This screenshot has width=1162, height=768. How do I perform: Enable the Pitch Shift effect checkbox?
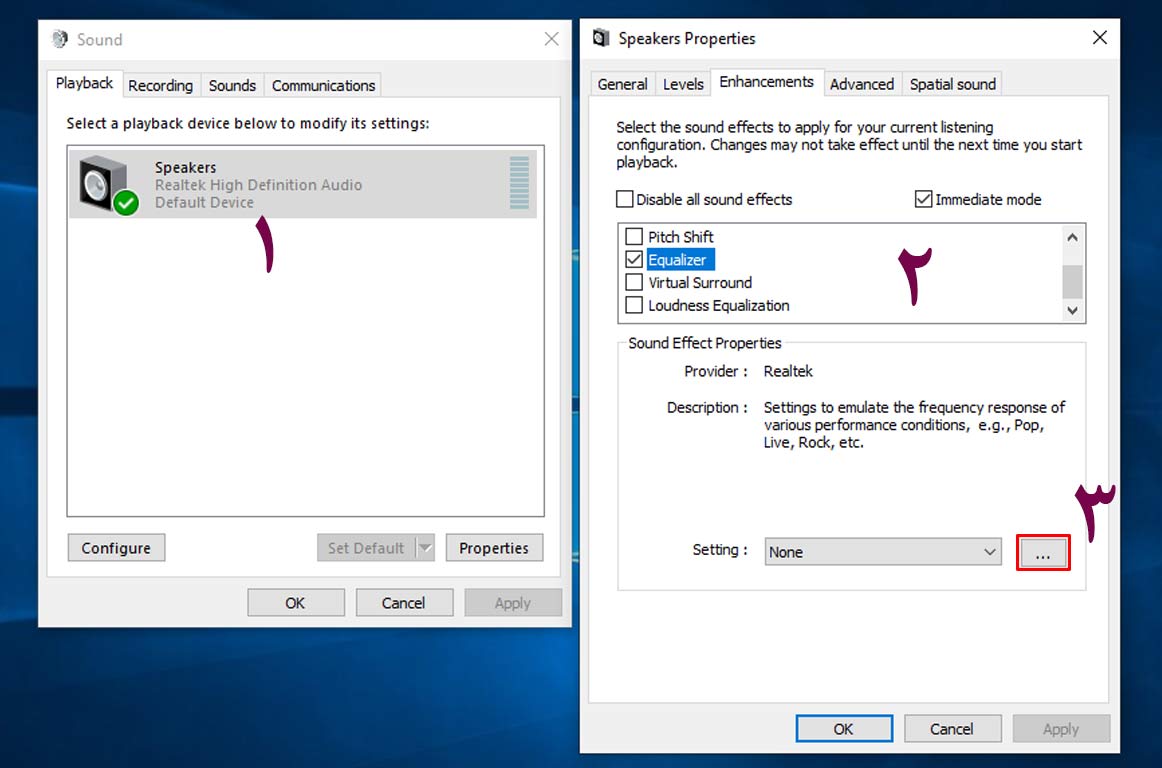point(634,237)
